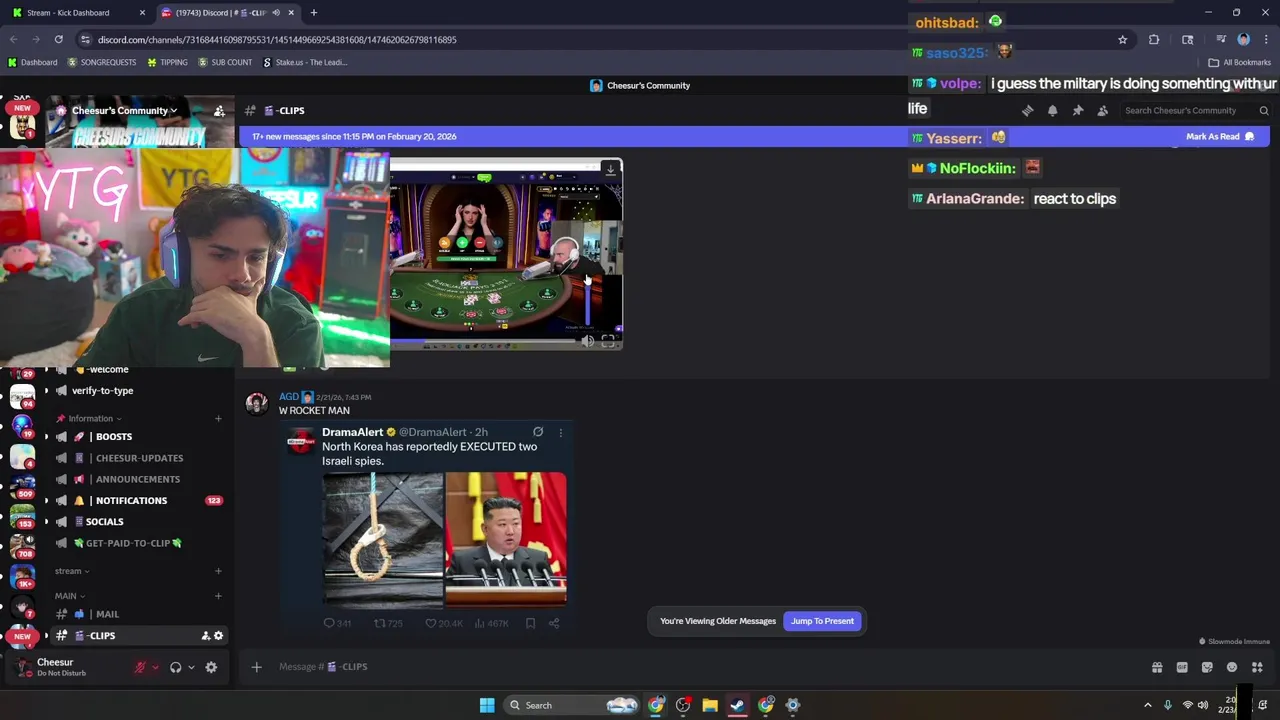The height and width of the screenshot is (720, 1280).
Task: Open a new browser tab
Action: pyautogui.click(x=313, y=13)
